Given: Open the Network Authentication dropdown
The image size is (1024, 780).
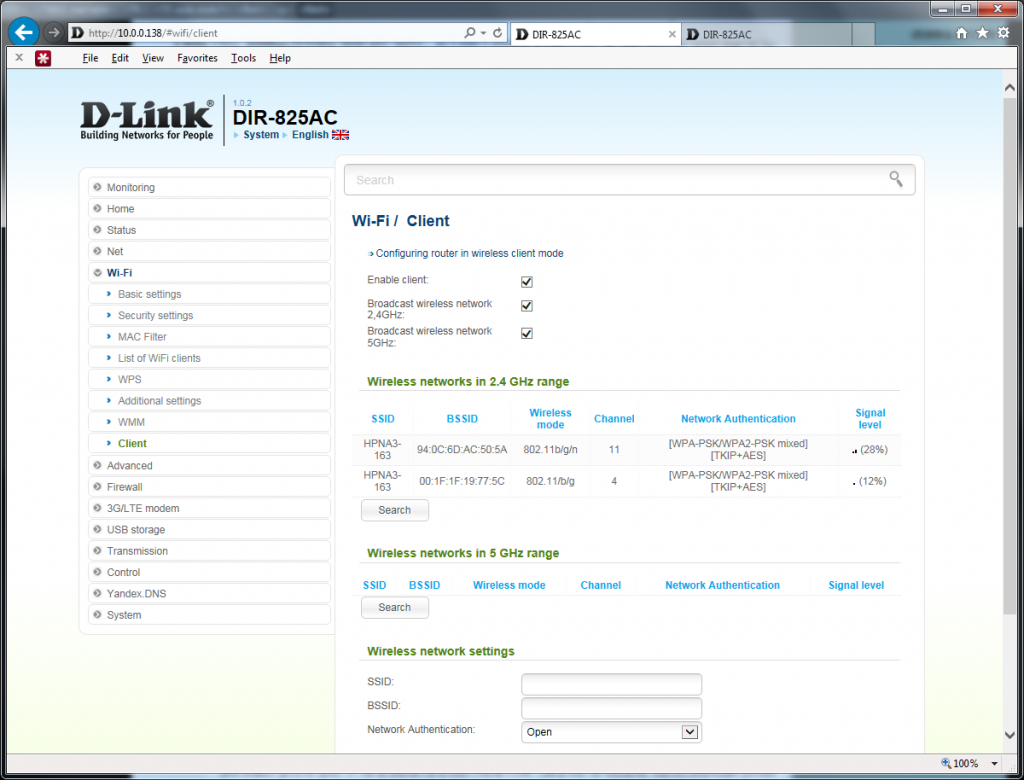Looking at the screenshot, I should (x=611, y=732).
